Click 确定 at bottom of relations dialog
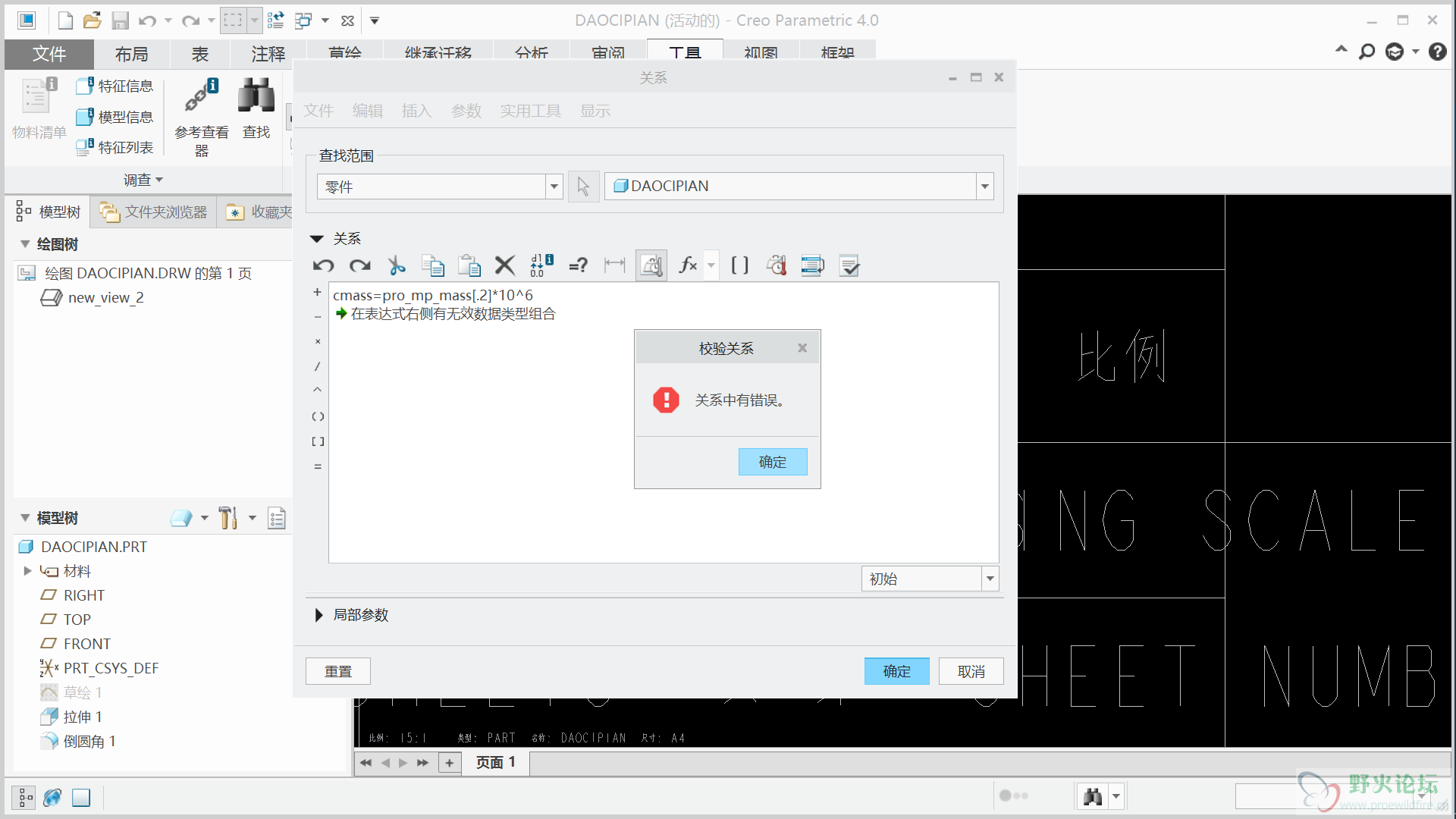Image resolution: width=1456 pixels, height=819 pixels. [897, 671]
